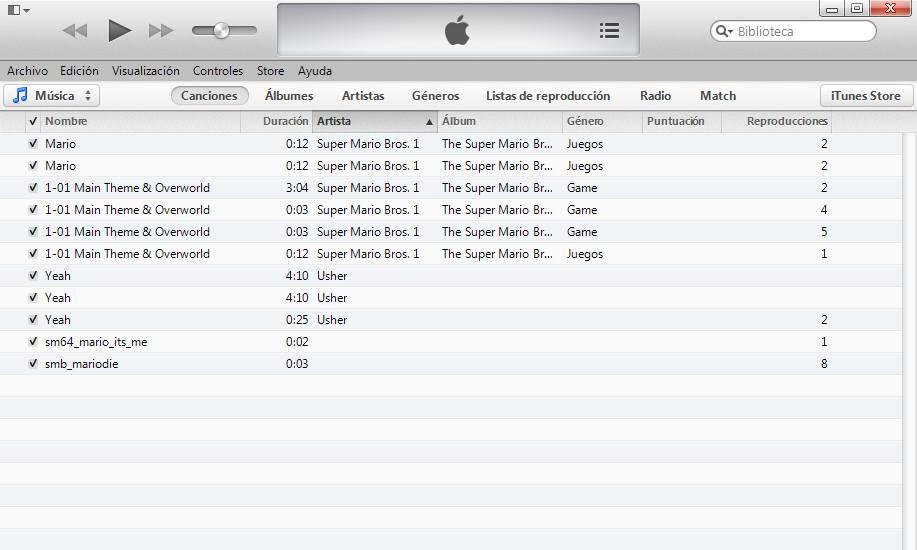This screenshot has height=550, width=917.
Task: Sort by the Álbum column header
Action: [499, 121]
